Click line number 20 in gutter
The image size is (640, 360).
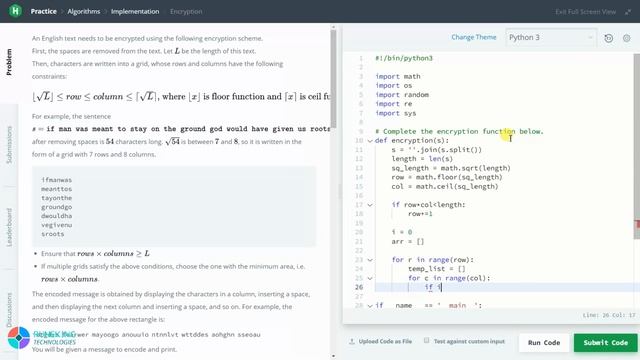point(359,232)
